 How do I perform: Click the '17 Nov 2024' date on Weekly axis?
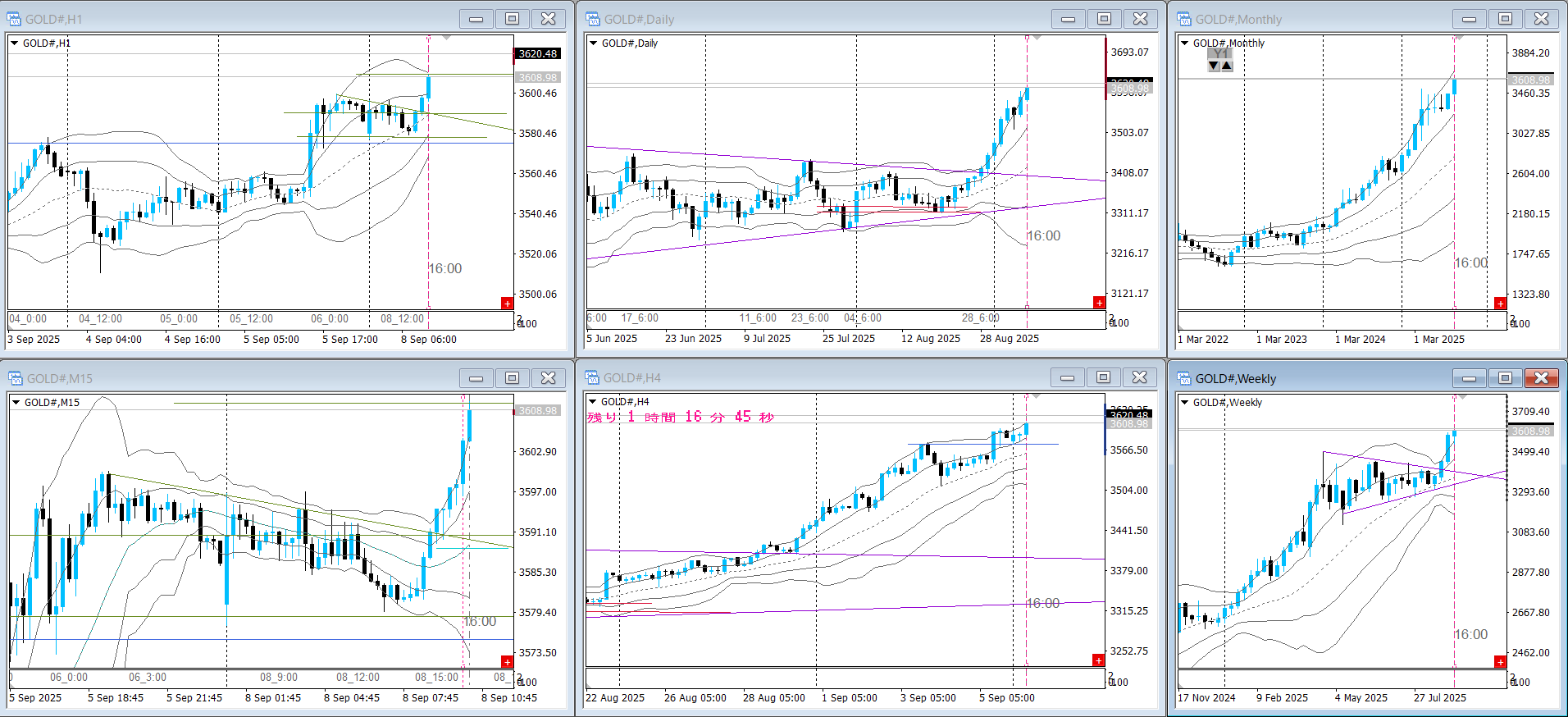pyautogui.click(x=1206, y=697)
